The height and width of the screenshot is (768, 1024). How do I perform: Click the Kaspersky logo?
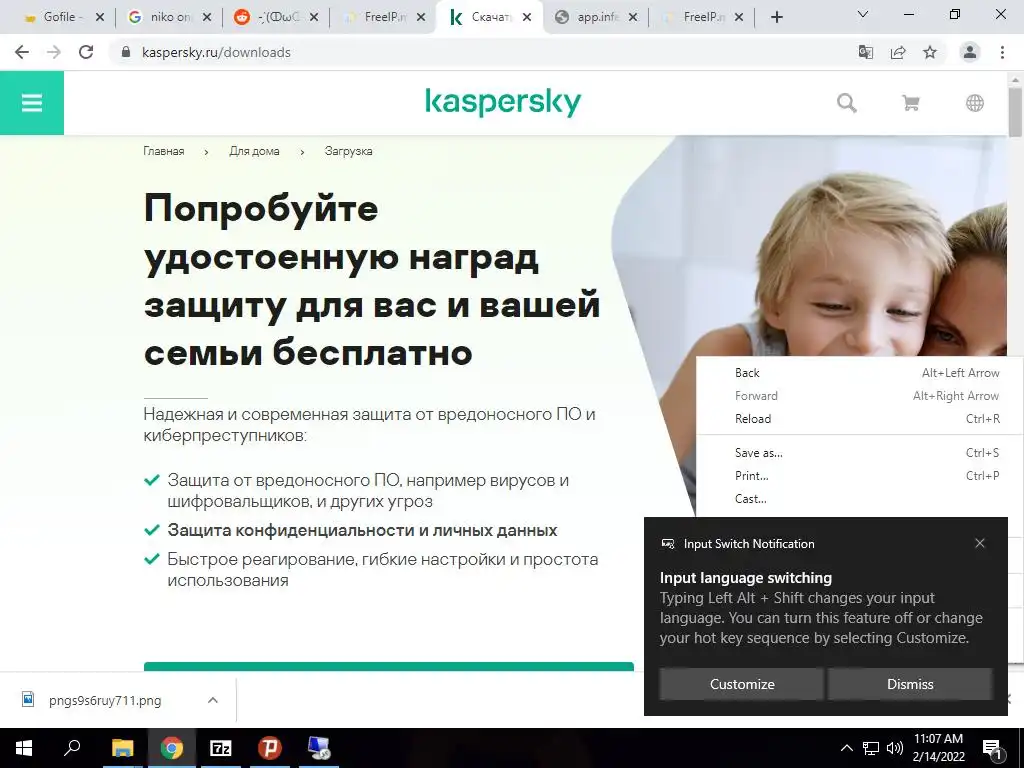click(503, 103)
